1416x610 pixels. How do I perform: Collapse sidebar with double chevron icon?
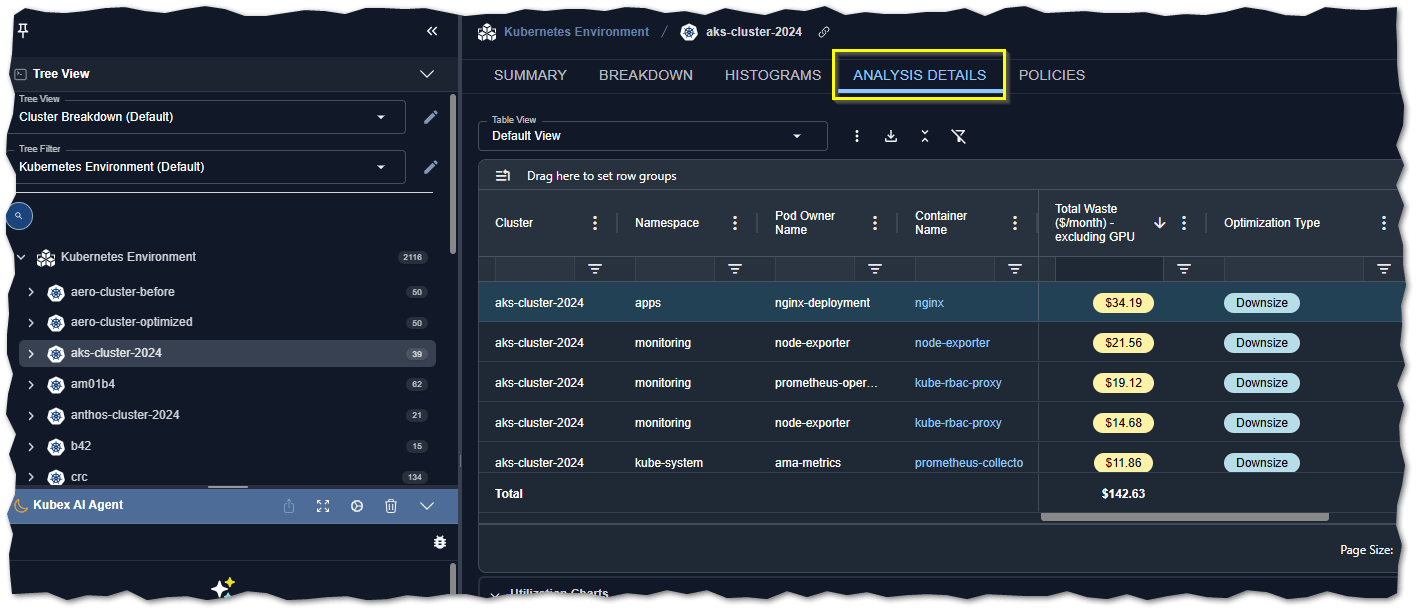[x=432, y=31]
